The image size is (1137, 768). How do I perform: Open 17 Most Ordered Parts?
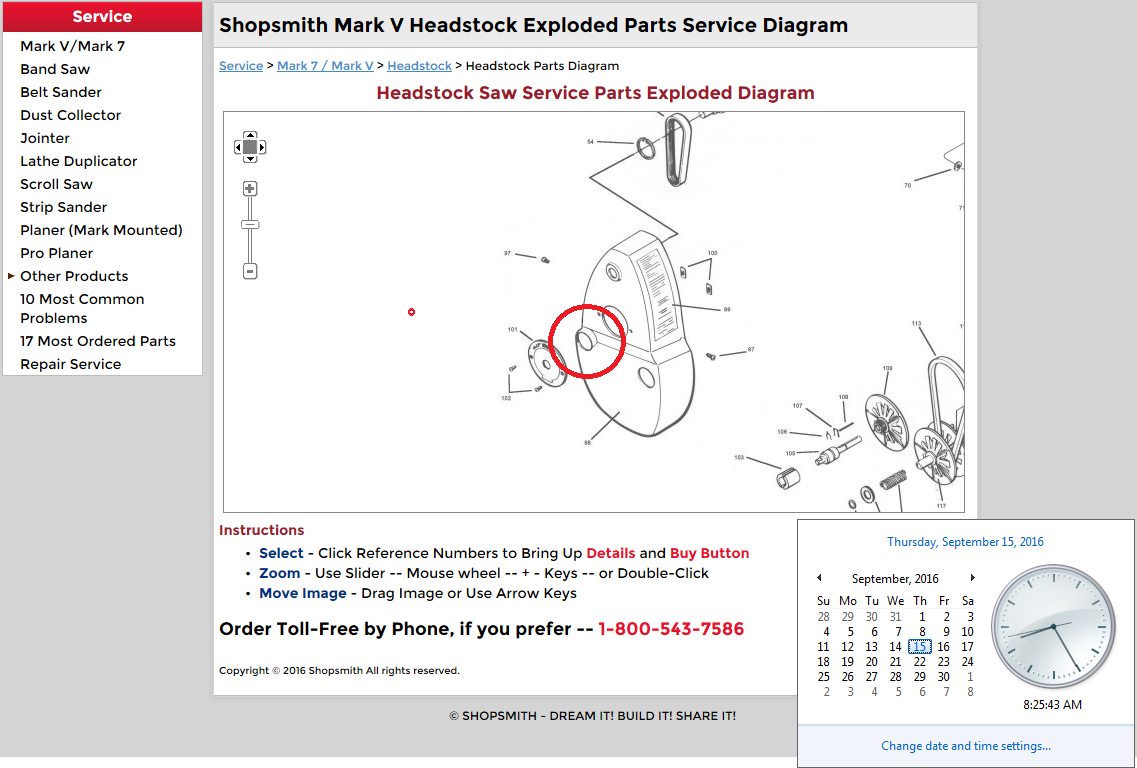(98, 342)
